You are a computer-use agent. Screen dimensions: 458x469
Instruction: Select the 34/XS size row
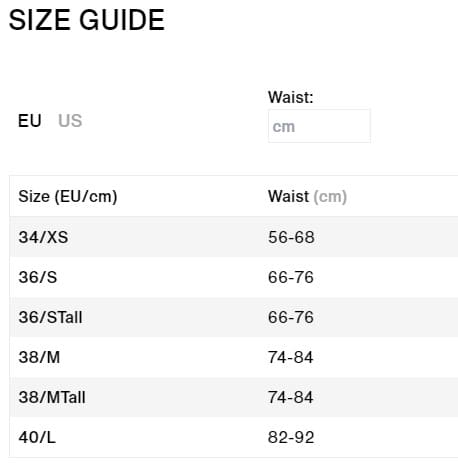pyautogui.click(x=234, y=237)
